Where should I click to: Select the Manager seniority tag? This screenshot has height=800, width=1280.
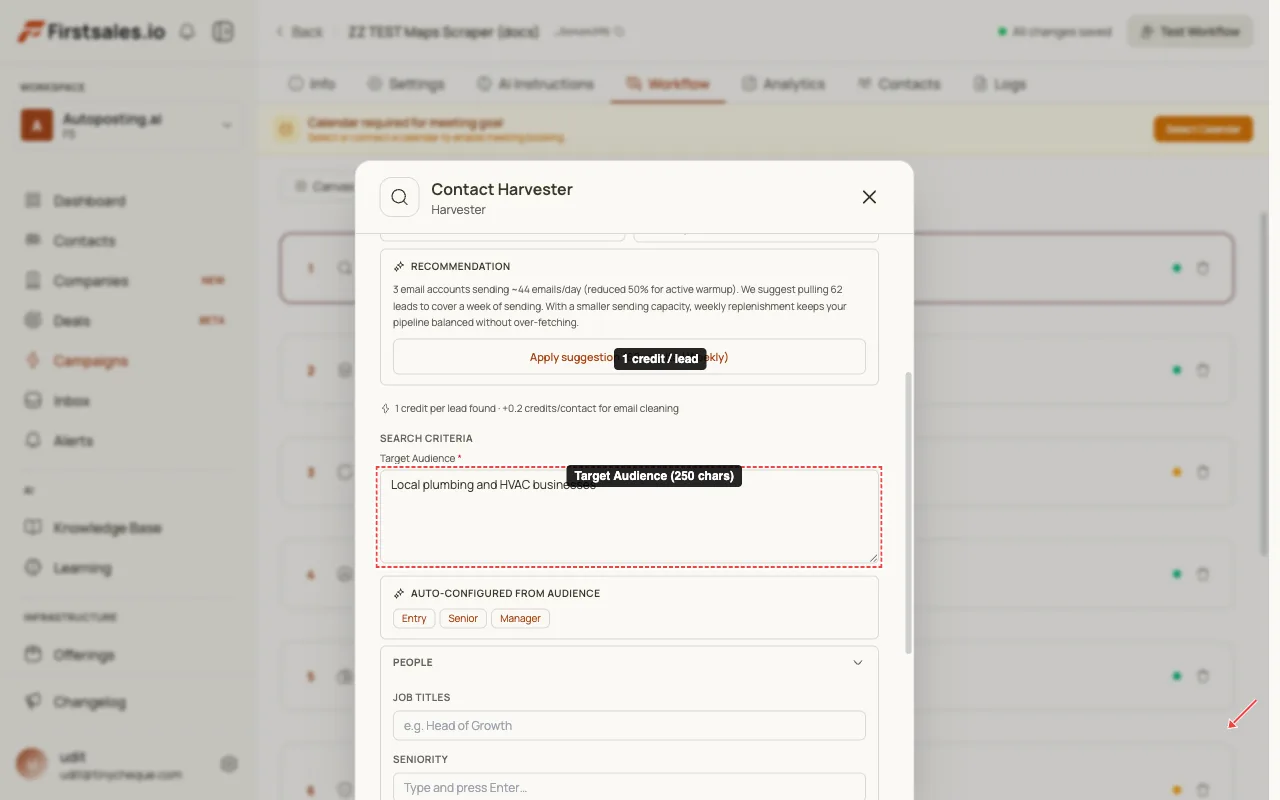[x=520, y=618]
